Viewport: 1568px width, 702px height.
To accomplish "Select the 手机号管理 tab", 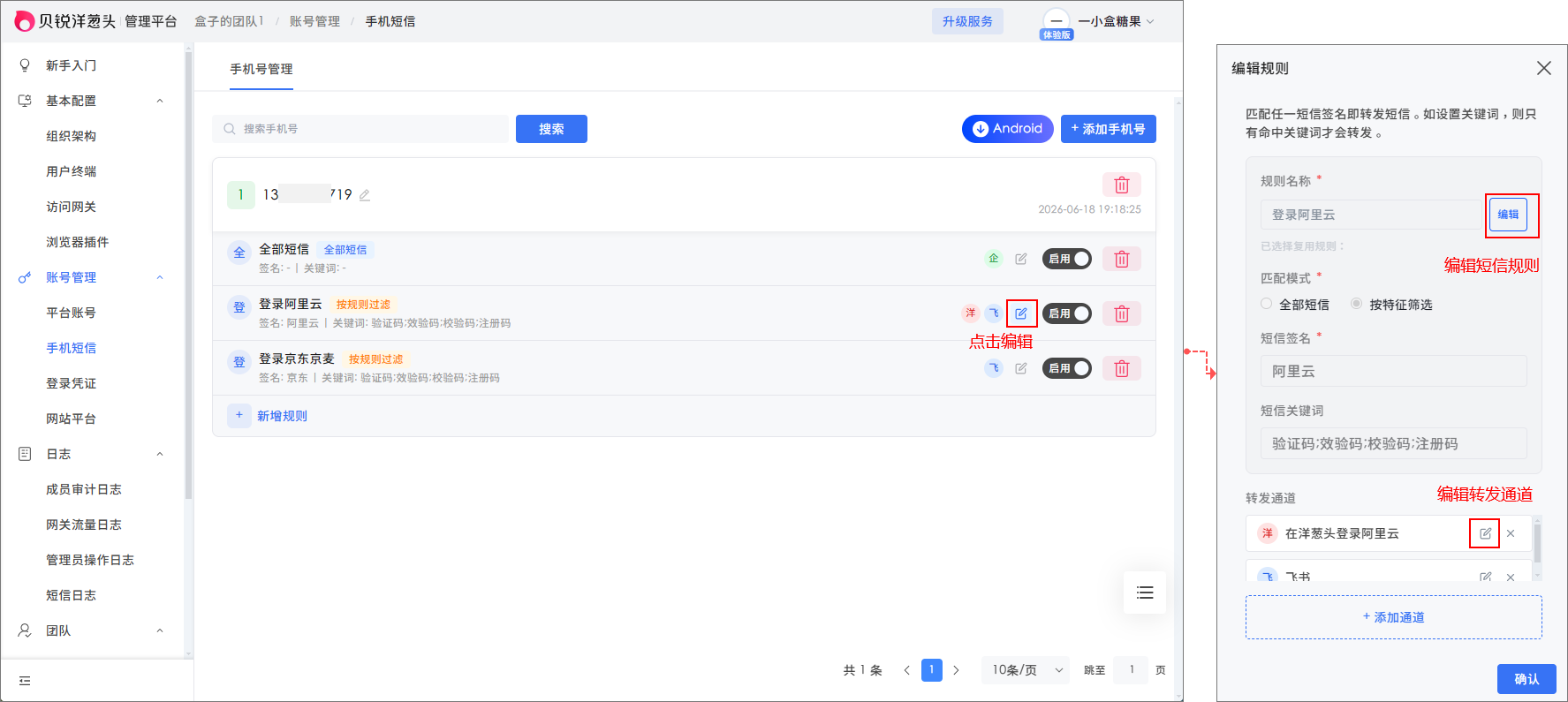I will 261,69.
